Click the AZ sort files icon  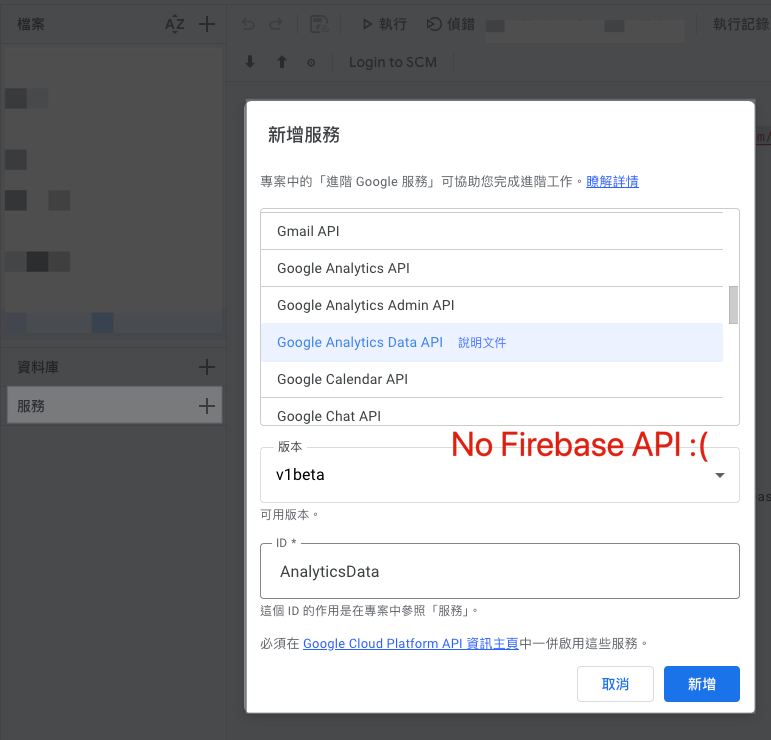175,24
